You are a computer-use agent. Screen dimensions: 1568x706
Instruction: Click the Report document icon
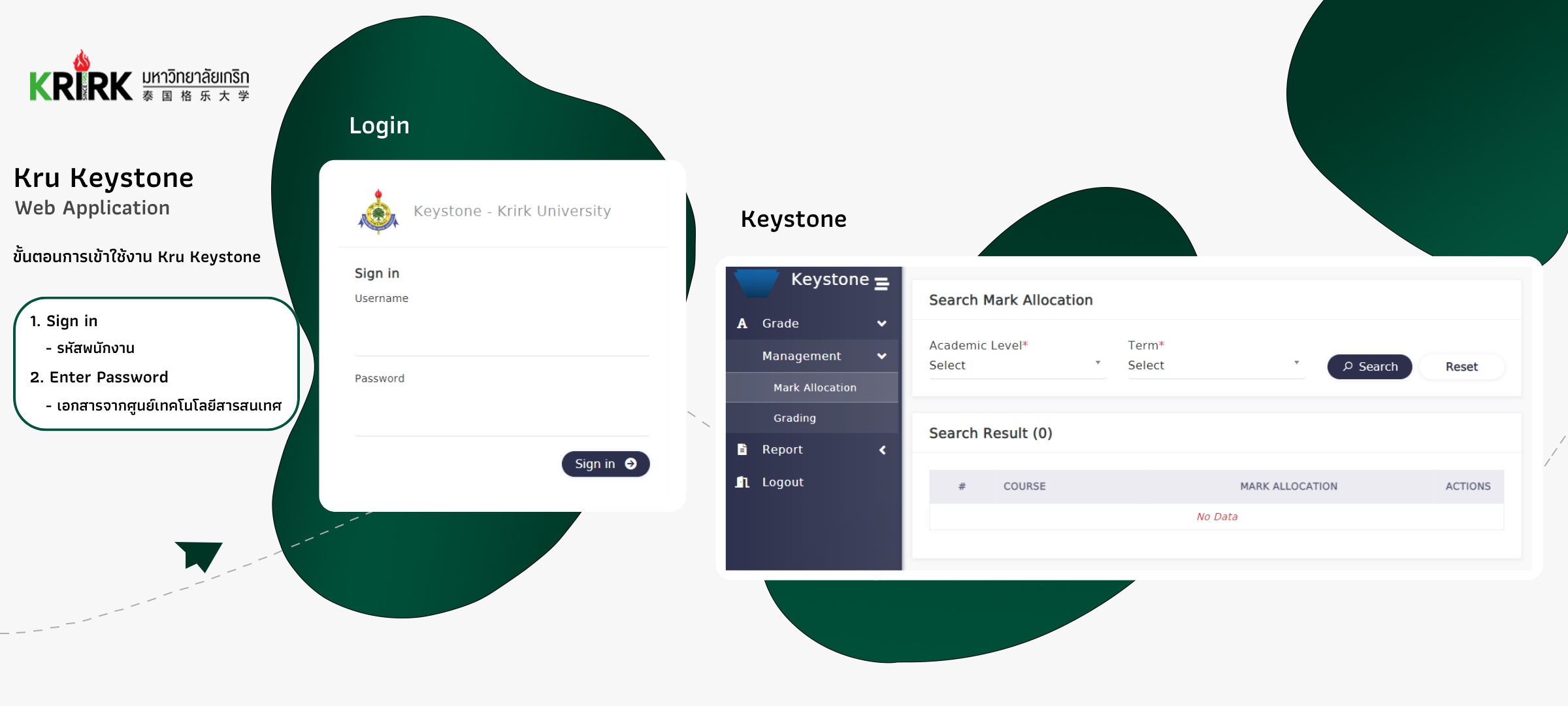click(x=742, y=450)
